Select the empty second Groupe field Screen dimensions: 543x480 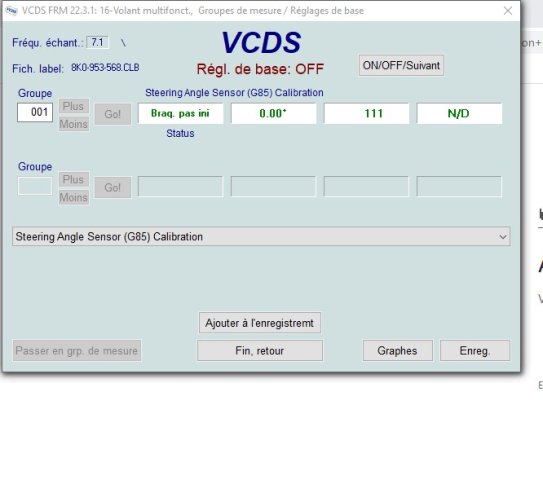point(35,186)
